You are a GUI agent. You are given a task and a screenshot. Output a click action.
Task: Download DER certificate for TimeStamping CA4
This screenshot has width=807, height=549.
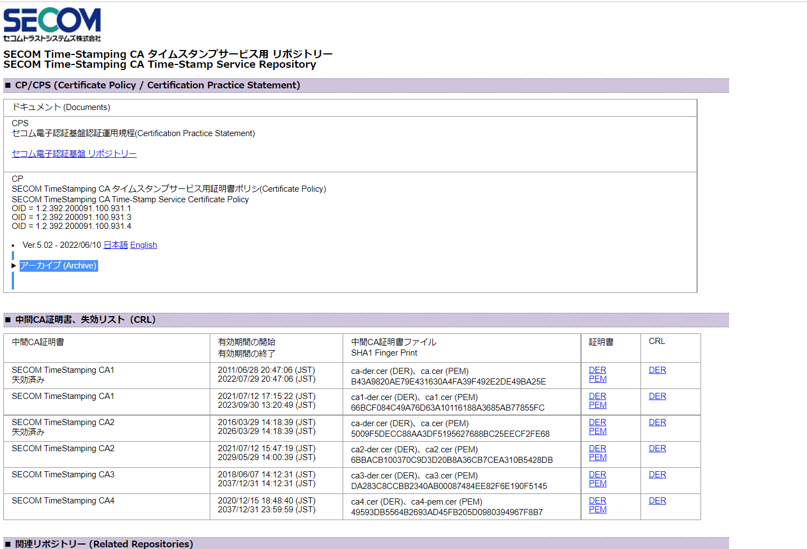(597, 501)
